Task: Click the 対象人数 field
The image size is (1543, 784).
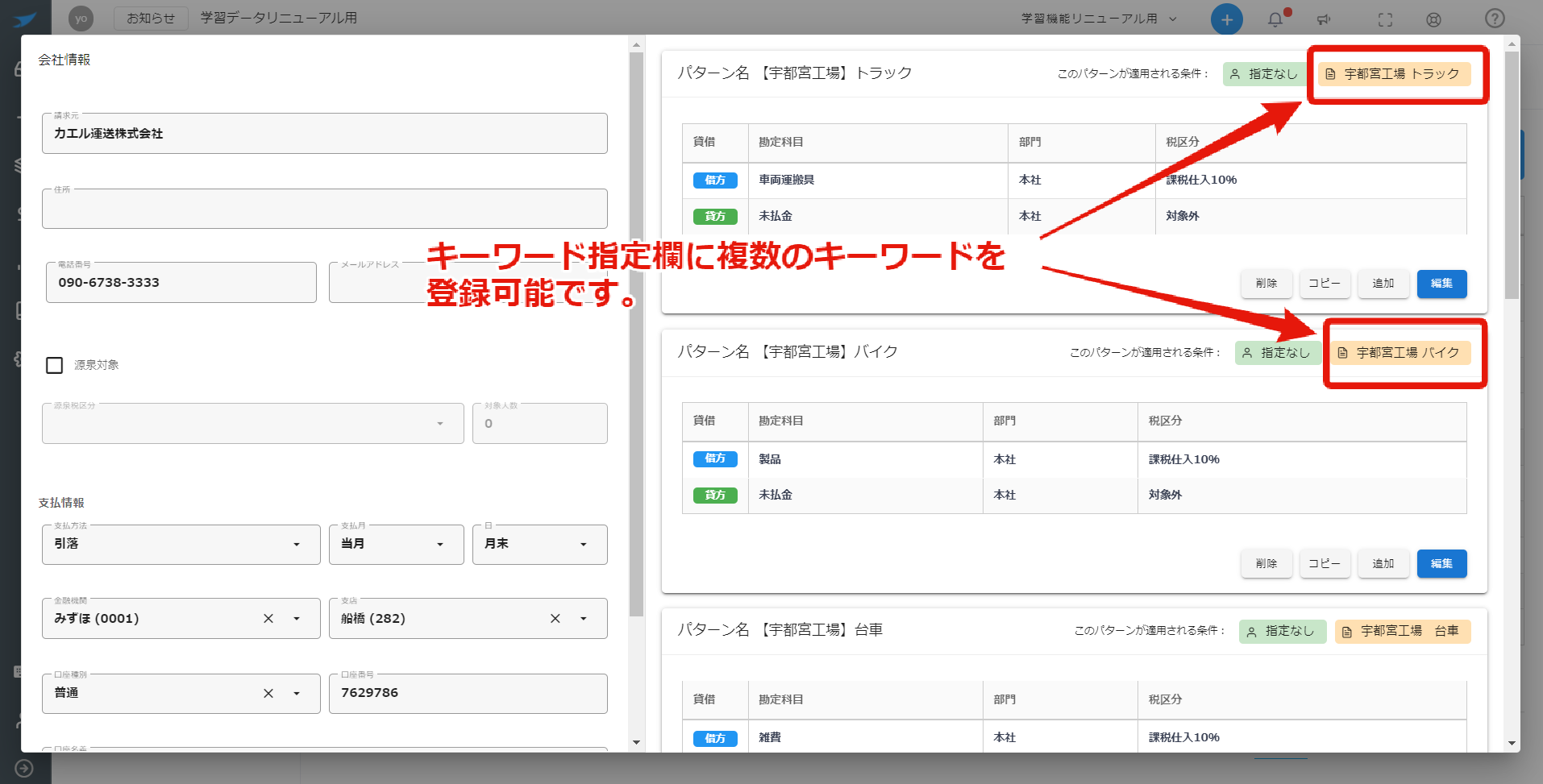Action: point(539,423)
